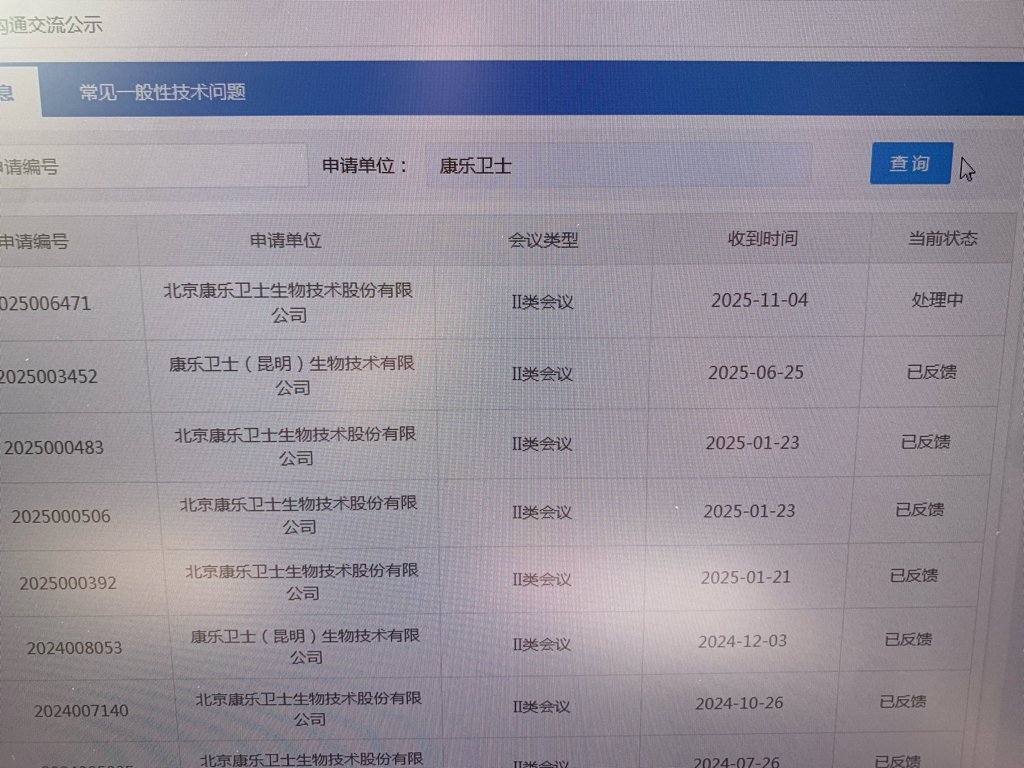
Task: Select the applicant cell in row 2025003452
Action: point(292,375)
